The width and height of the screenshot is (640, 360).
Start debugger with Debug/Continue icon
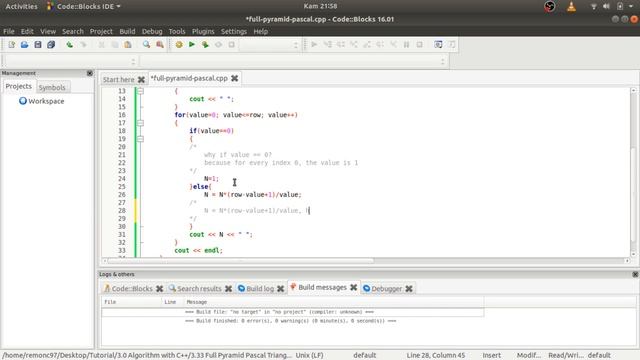[314, 44]
